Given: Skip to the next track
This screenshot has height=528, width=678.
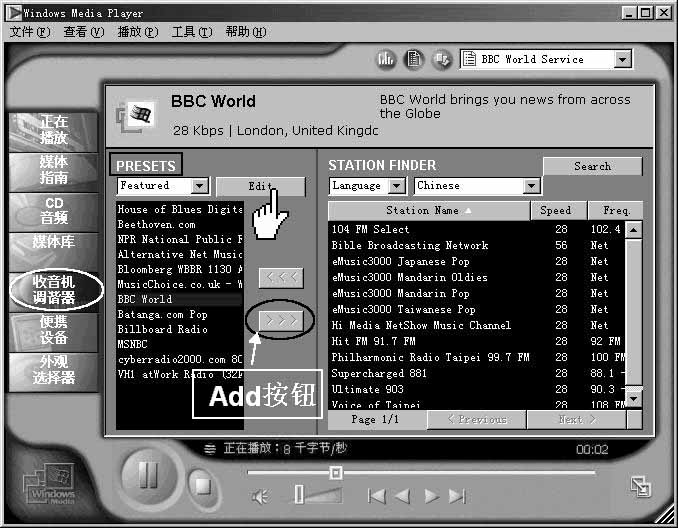Looking at the screenshot, I should point(457,496).
